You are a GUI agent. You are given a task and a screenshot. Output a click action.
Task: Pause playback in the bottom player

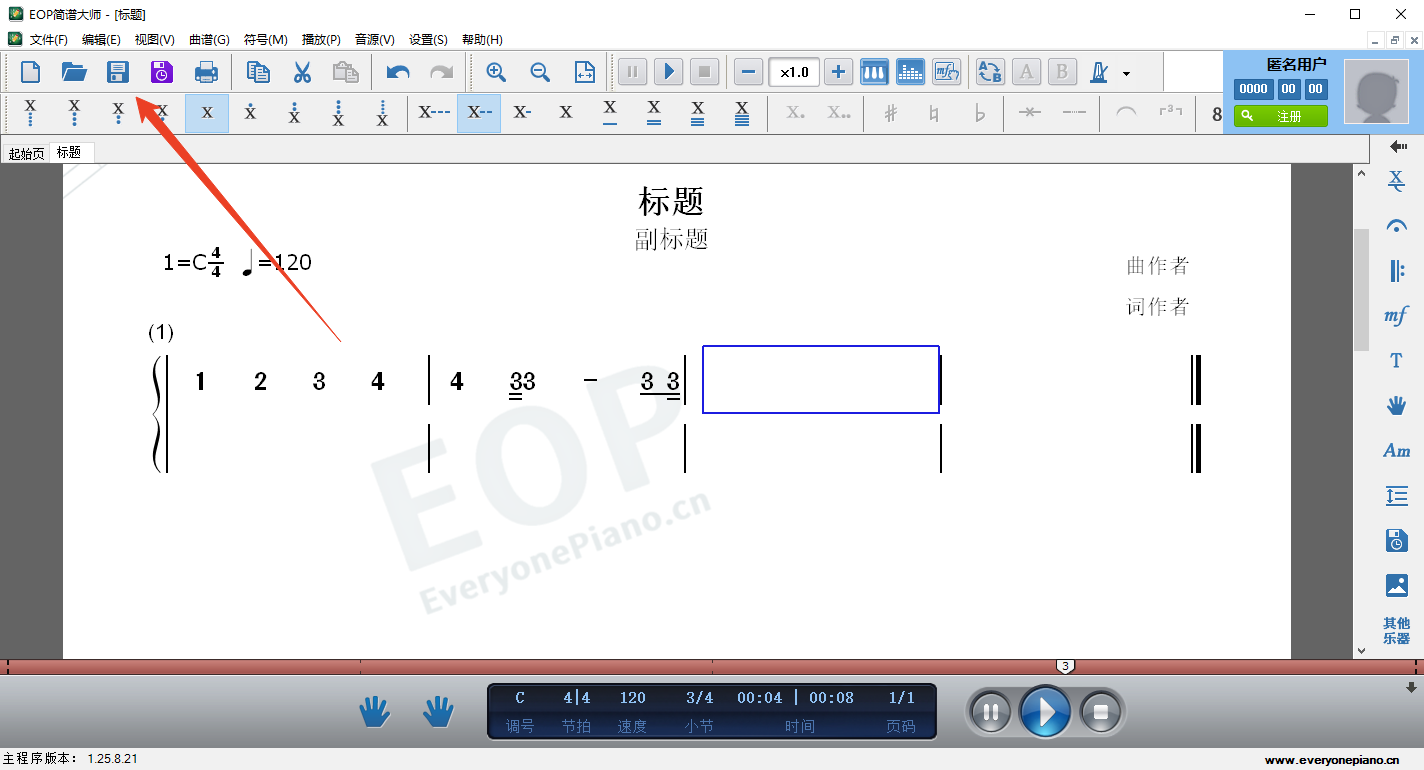[992, 713]
